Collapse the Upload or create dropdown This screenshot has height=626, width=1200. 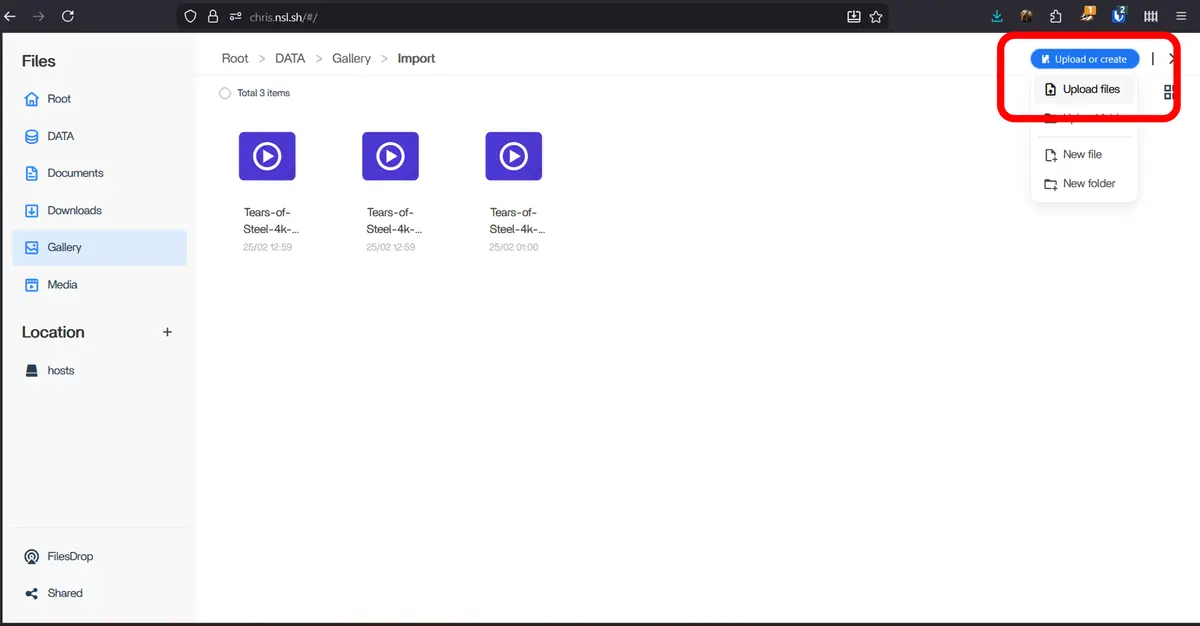point(1084,59)
